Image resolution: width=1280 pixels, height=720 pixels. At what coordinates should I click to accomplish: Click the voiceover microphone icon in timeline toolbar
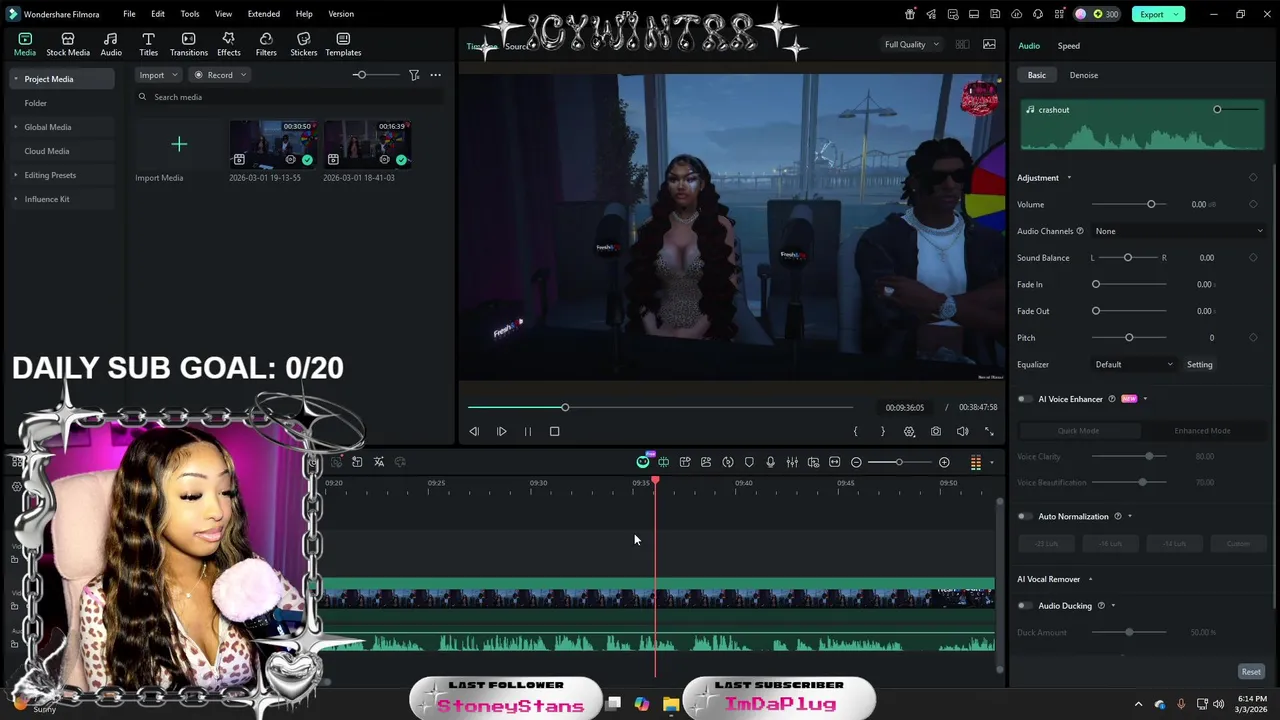point(770,462)
